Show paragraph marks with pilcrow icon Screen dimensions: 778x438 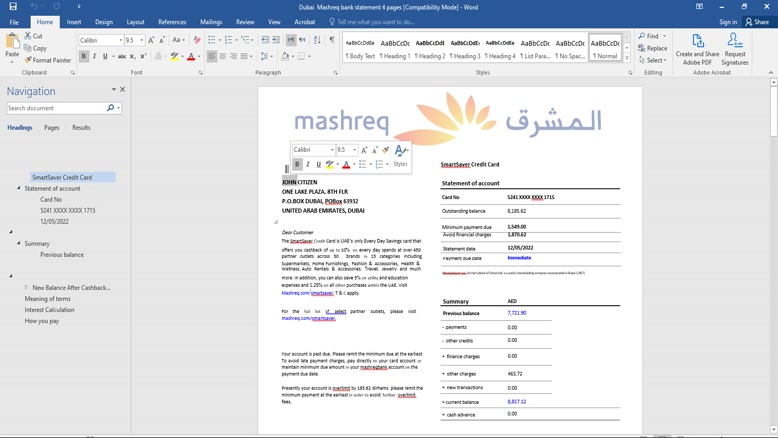[x=332, y=40]
